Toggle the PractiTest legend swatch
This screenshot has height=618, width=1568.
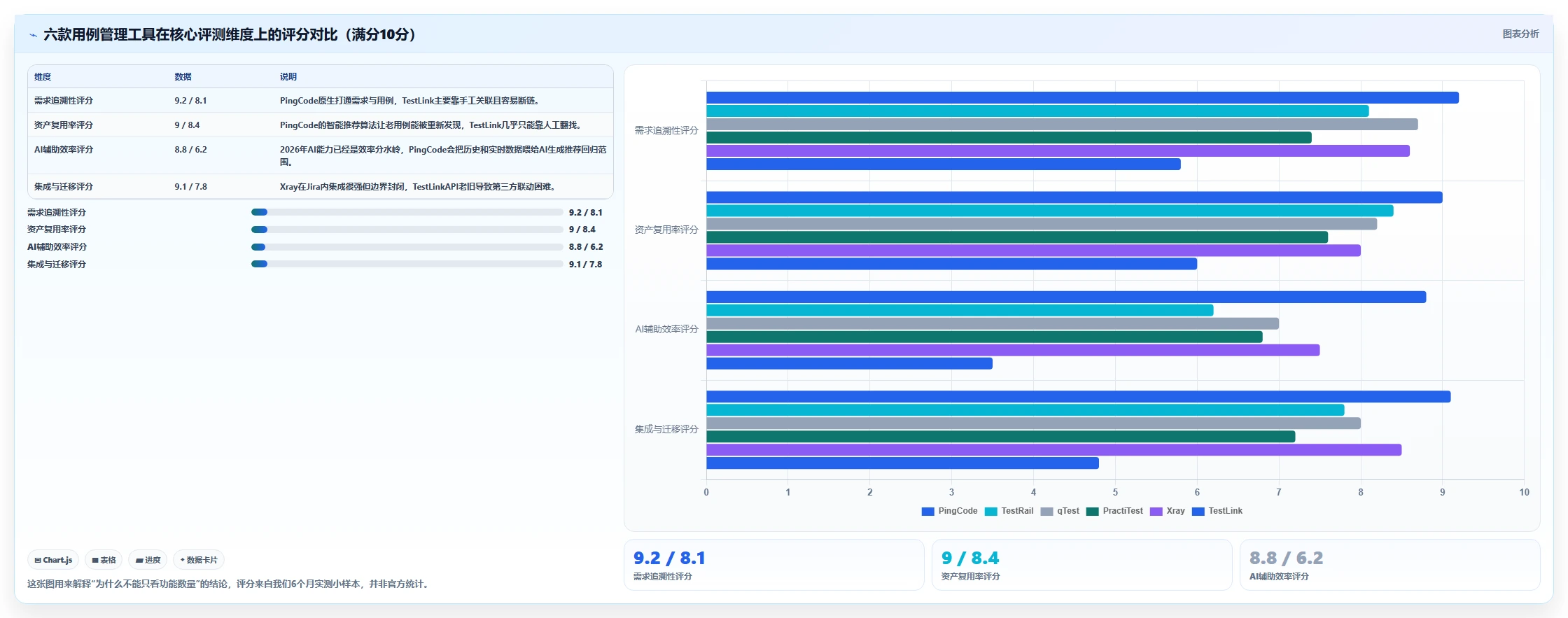click(x=1093, y=512)
